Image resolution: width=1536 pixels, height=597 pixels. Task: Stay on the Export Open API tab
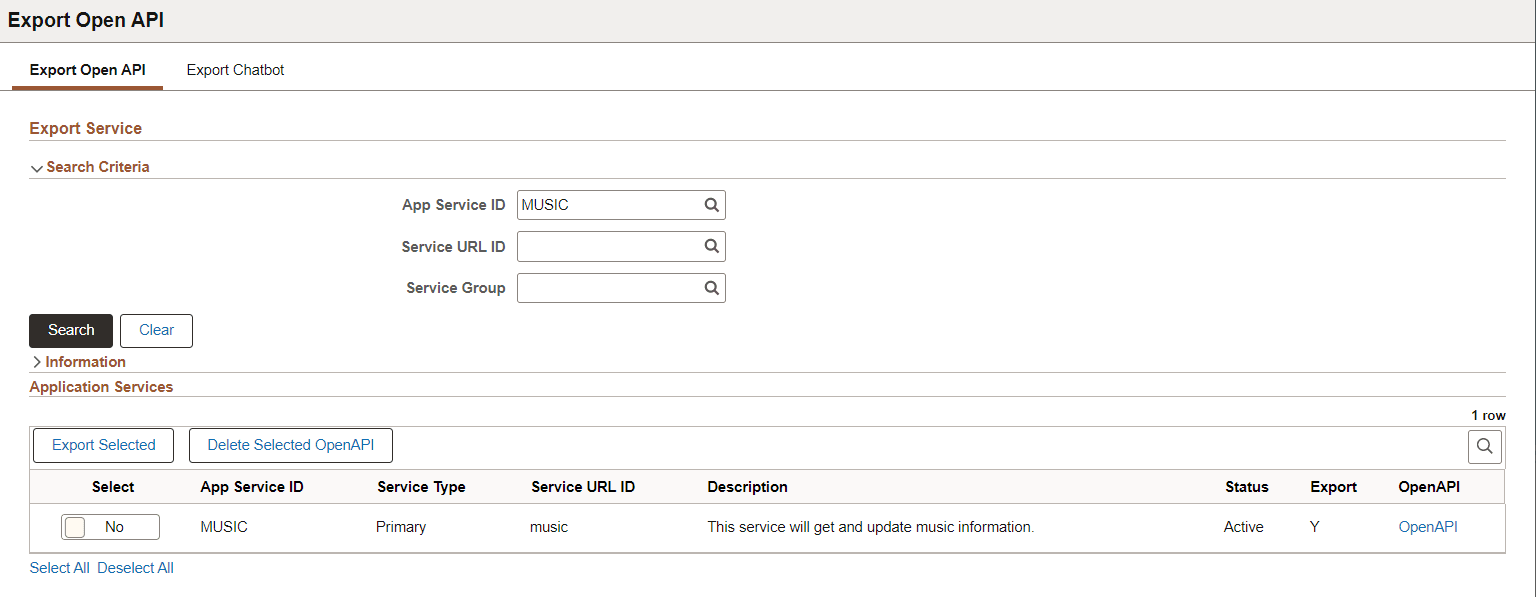(x=87, y=70)
